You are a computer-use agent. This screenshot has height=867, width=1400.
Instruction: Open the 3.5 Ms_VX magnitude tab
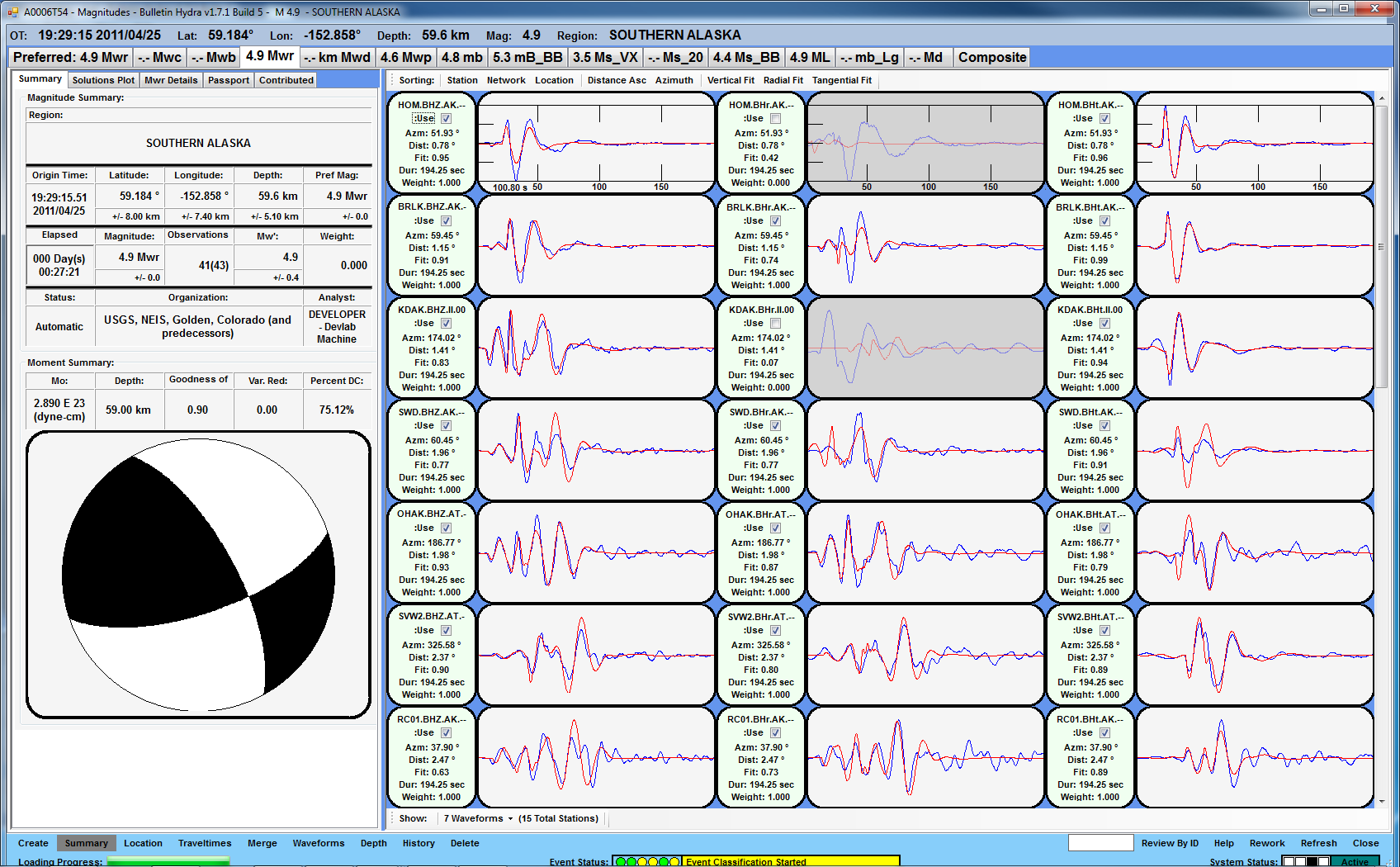click(x=605, y=57)
